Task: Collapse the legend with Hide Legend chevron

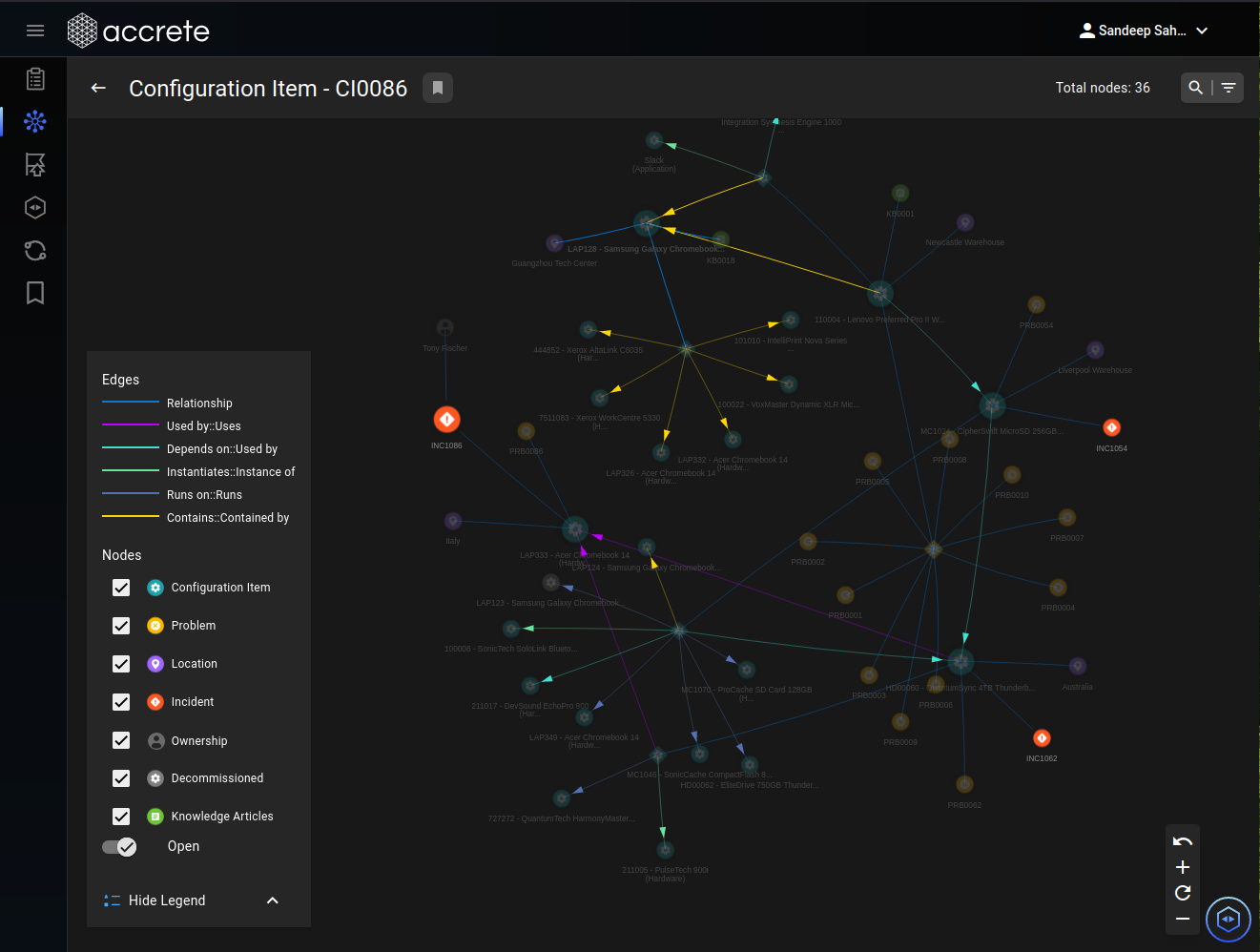Action: [x=272, y=900]
